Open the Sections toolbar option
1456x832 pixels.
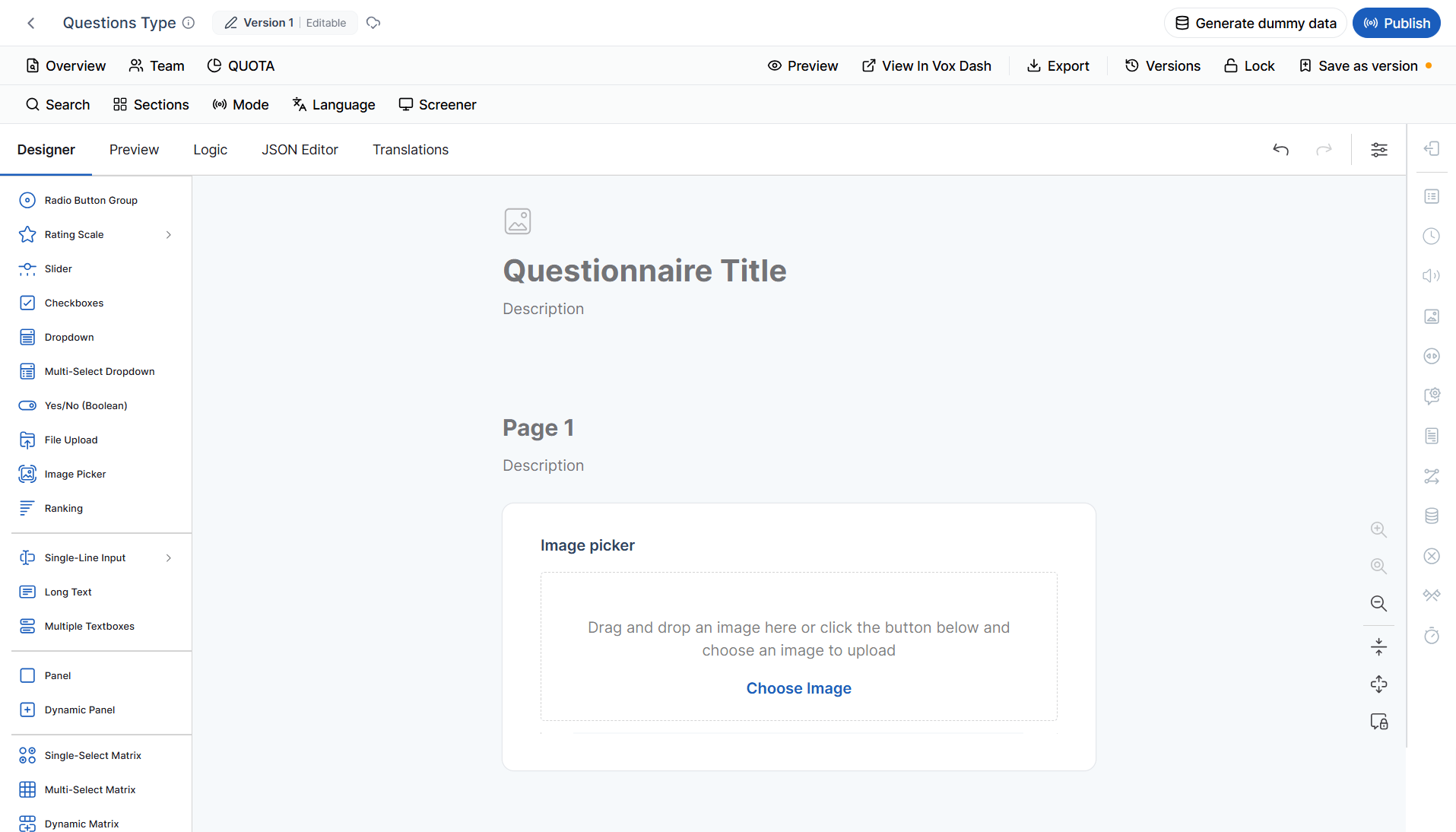click(151, 105)
